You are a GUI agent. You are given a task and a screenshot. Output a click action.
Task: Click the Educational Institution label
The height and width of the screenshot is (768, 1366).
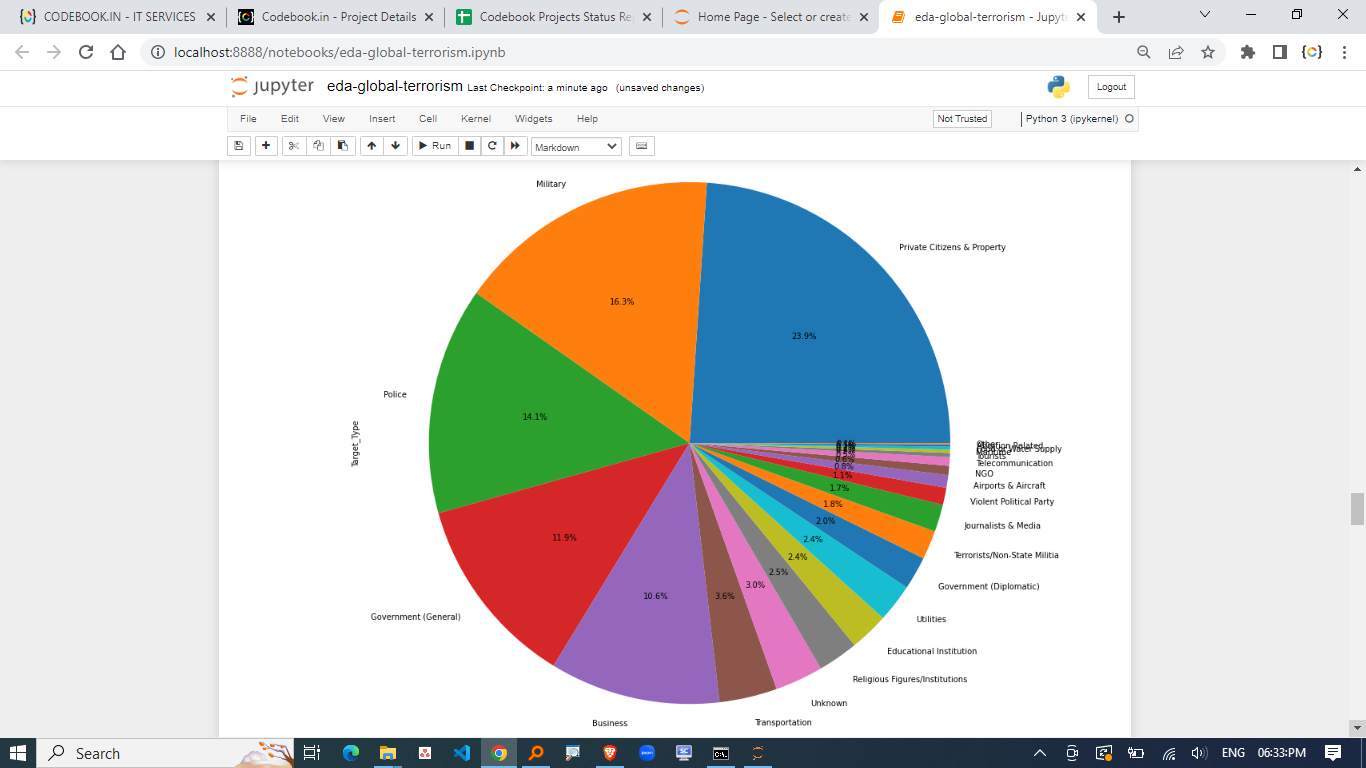932,651
